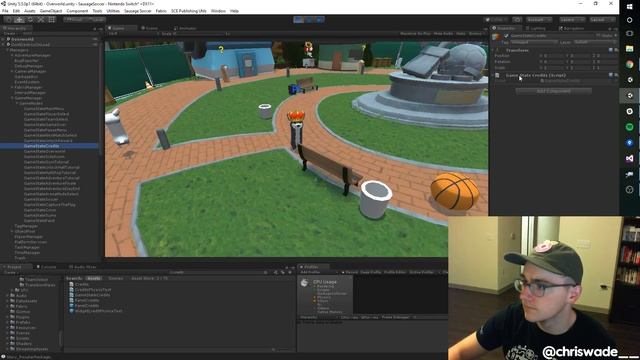Click search-by-label icon in Project panel
The height and width of the screenshot is (360, 640).
(283, 272)
